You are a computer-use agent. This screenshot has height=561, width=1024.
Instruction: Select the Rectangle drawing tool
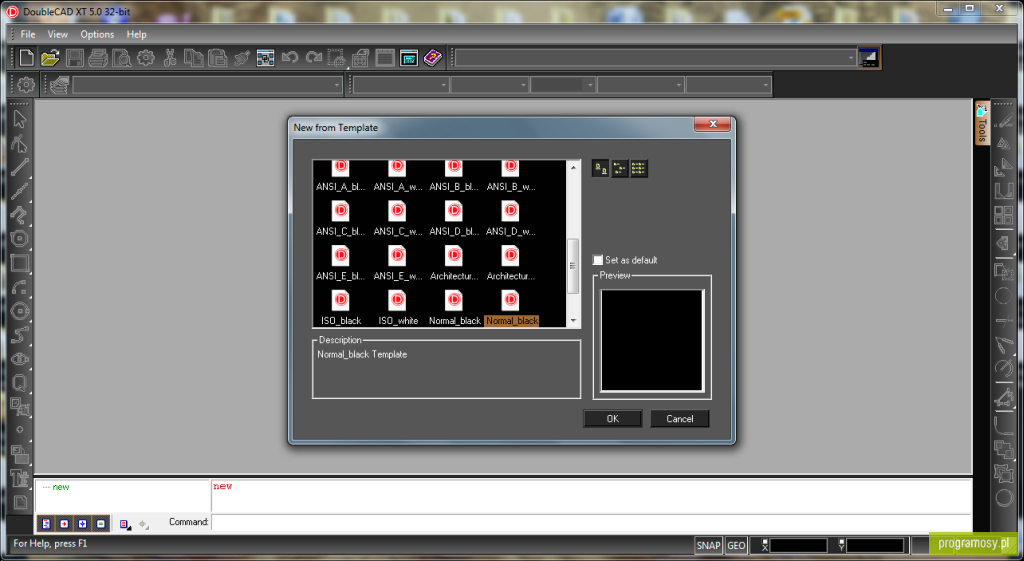(19, 263)
